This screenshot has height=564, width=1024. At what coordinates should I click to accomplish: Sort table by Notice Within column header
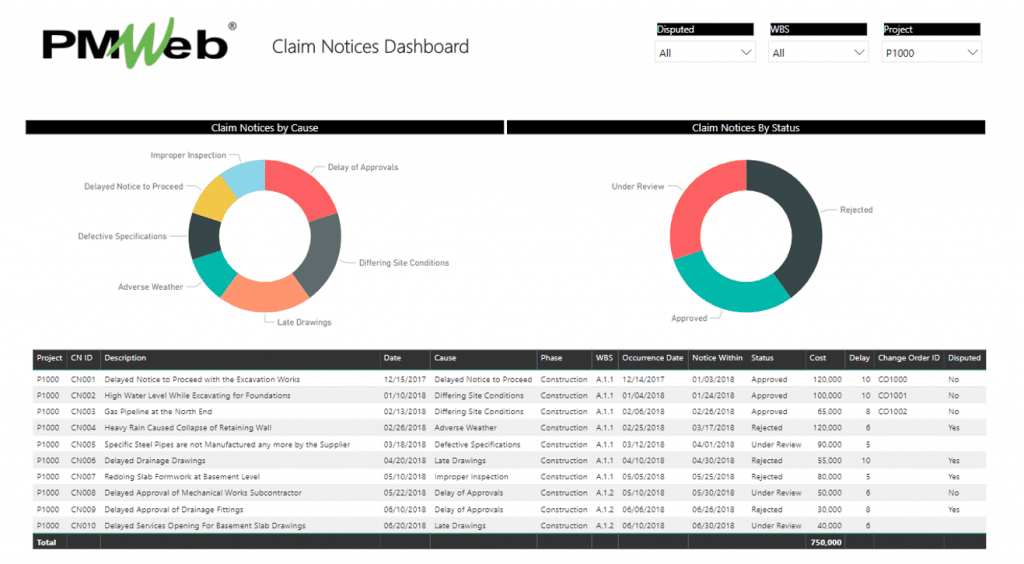[717, 358]
